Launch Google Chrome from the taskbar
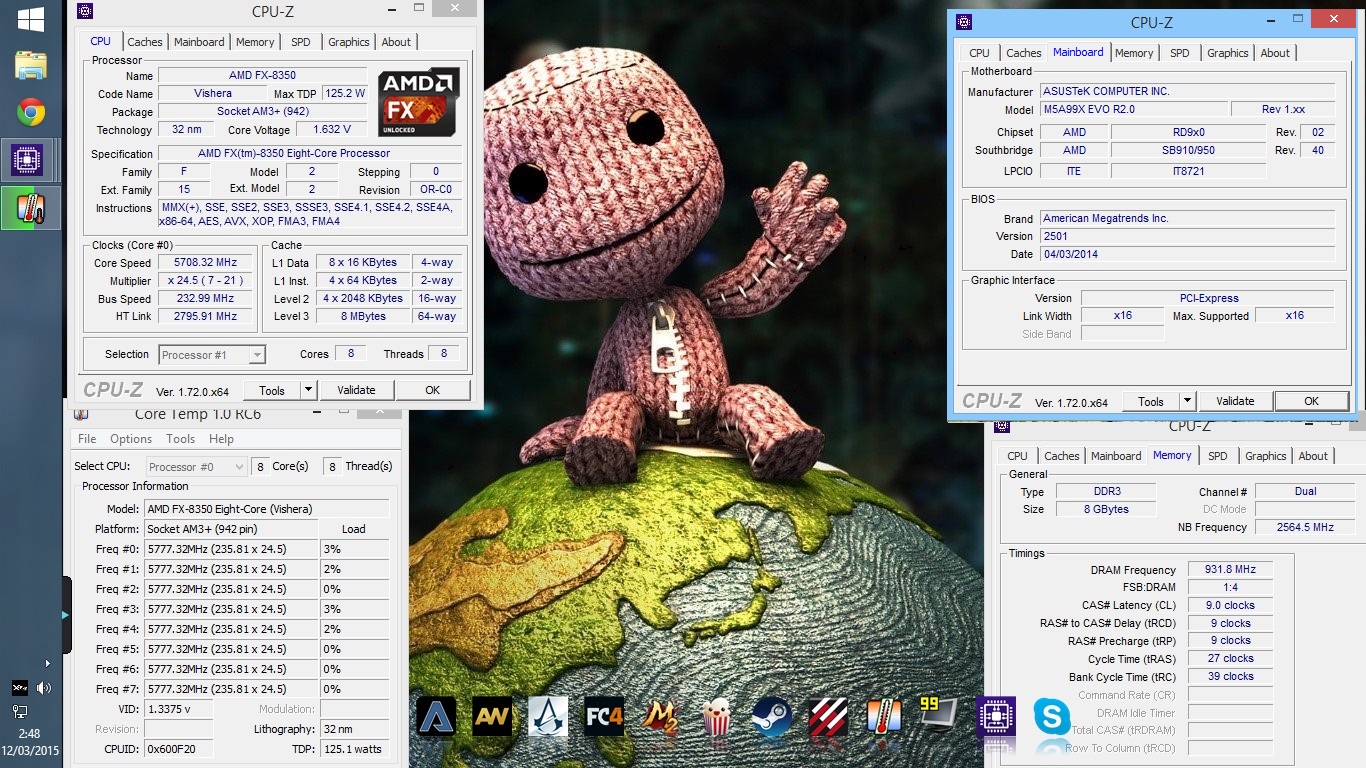This screenshot has height=768, width=1366. [x=30, y=112]
